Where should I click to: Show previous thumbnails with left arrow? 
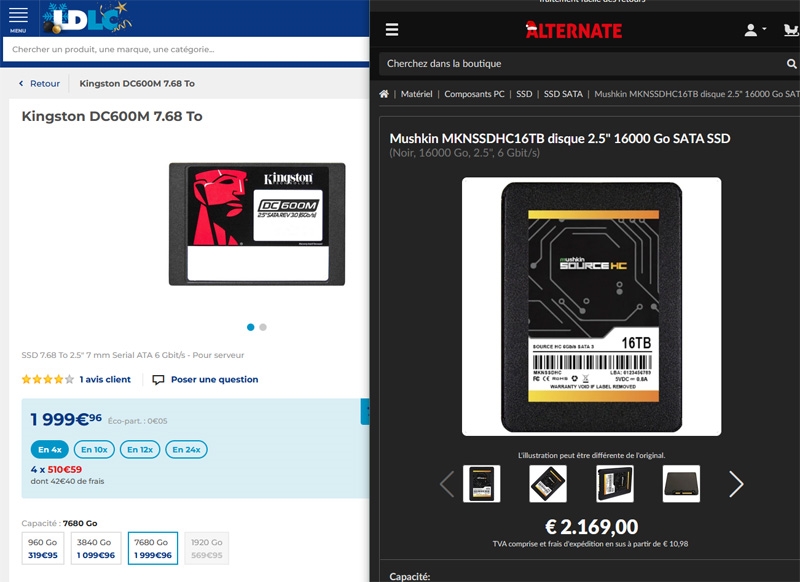point(447,484)
